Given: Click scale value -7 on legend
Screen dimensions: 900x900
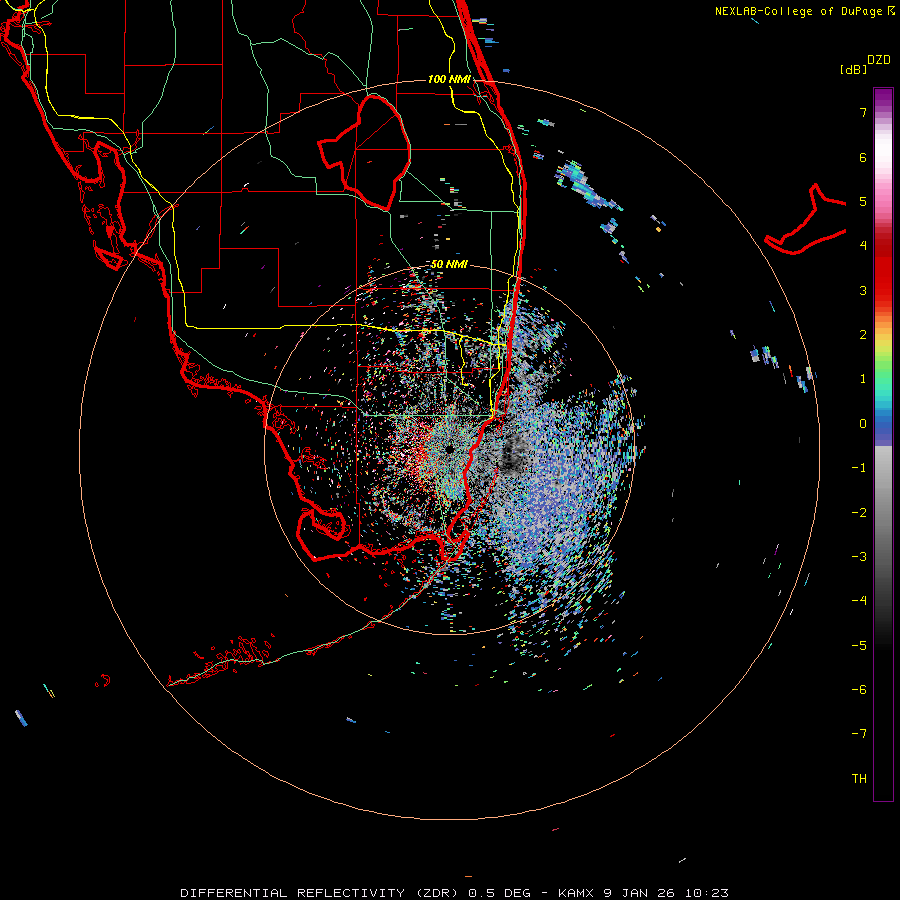Looking at the screenshot, I should click(859, 733).
